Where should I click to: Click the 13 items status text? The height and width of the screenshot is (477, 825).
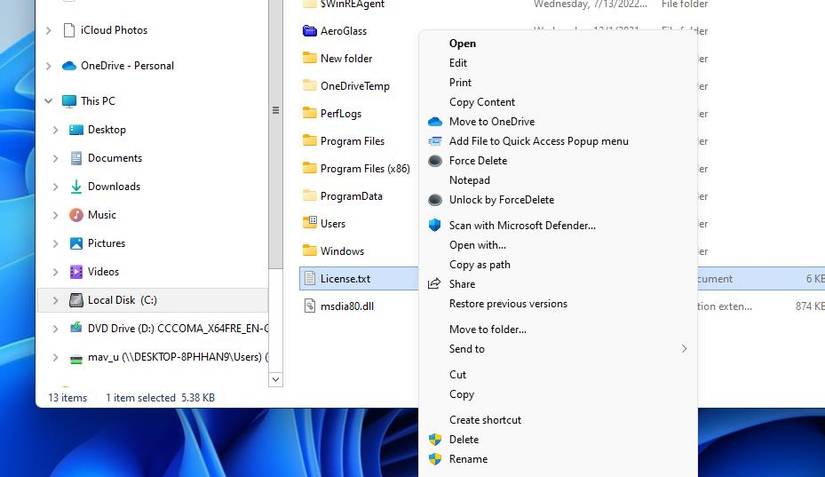68,398
